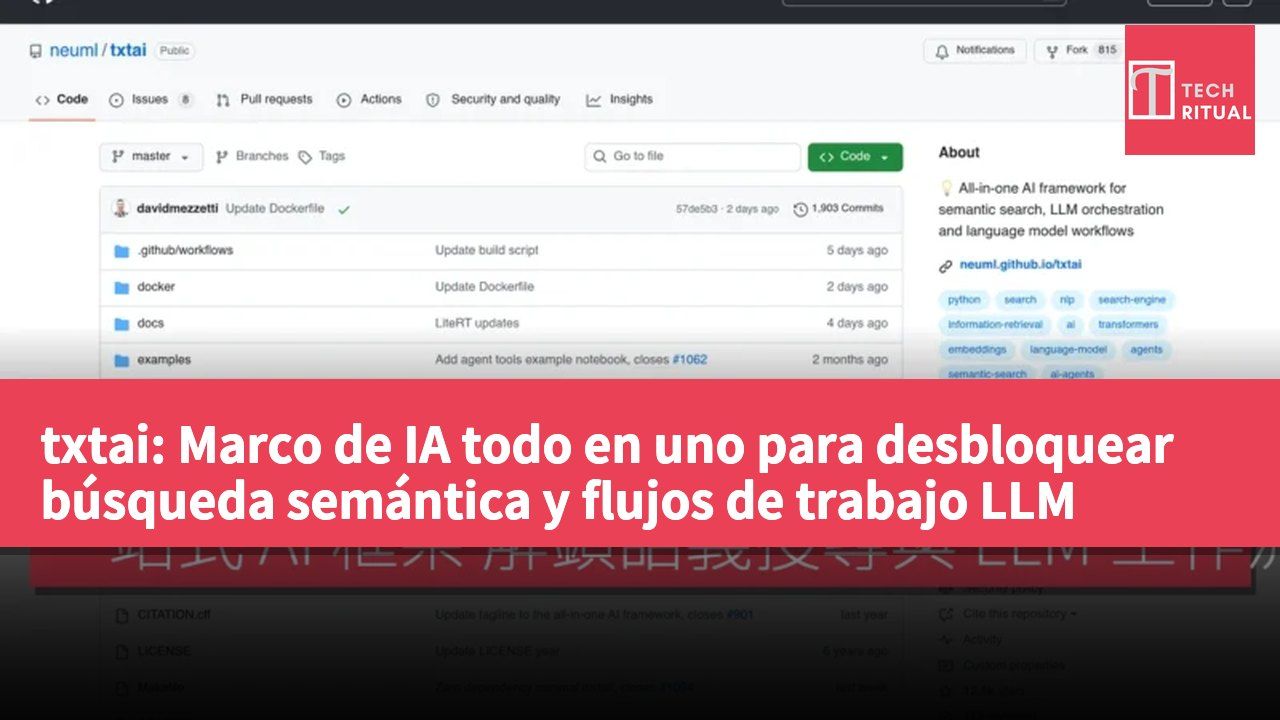
Task: Click the .github/workflows folder icon
Action: pos(122,250)
